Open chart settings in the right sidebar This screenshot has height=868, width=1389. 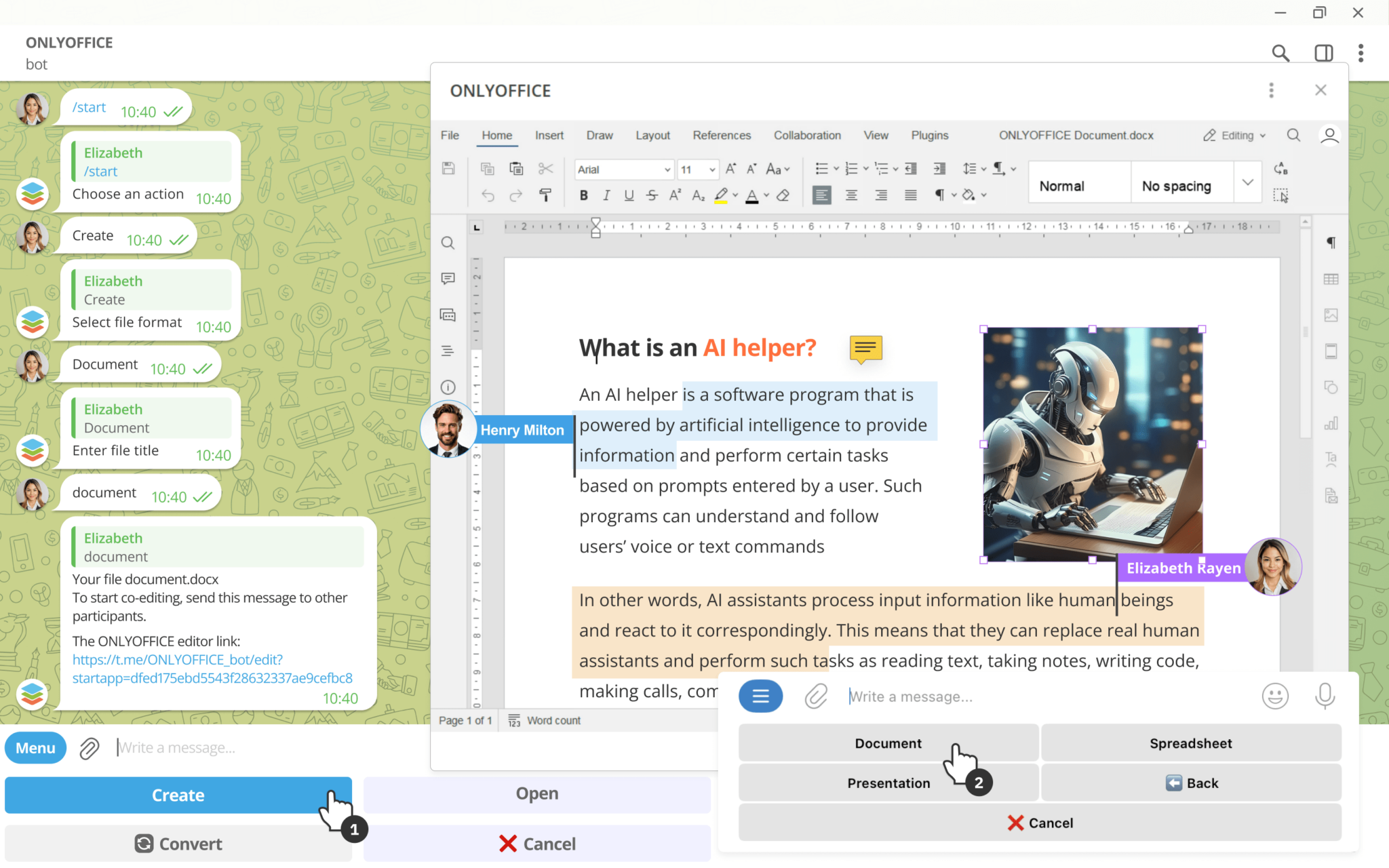[x=1331, y=423]
